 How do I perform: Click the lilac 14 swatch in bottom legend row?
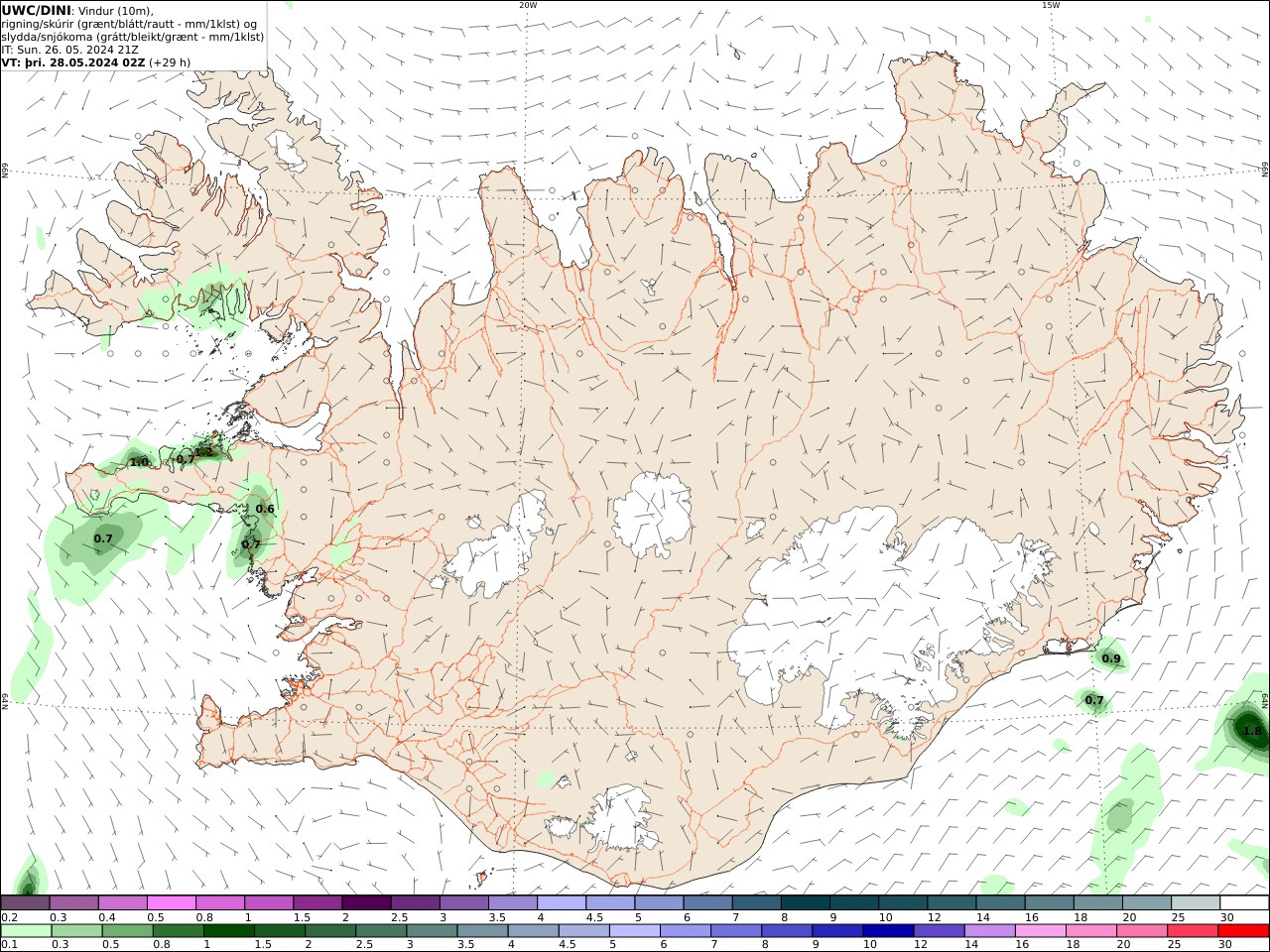click(x=990, y=931)
